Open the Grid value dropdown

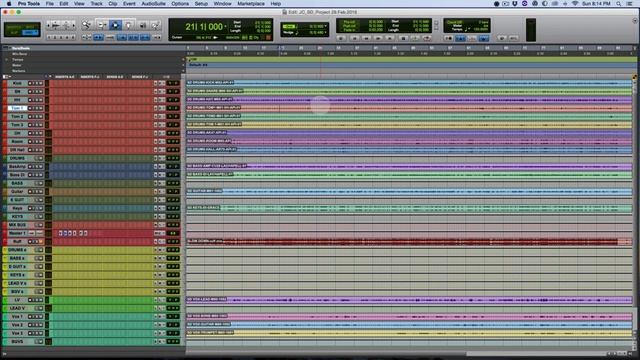point(325,26)
